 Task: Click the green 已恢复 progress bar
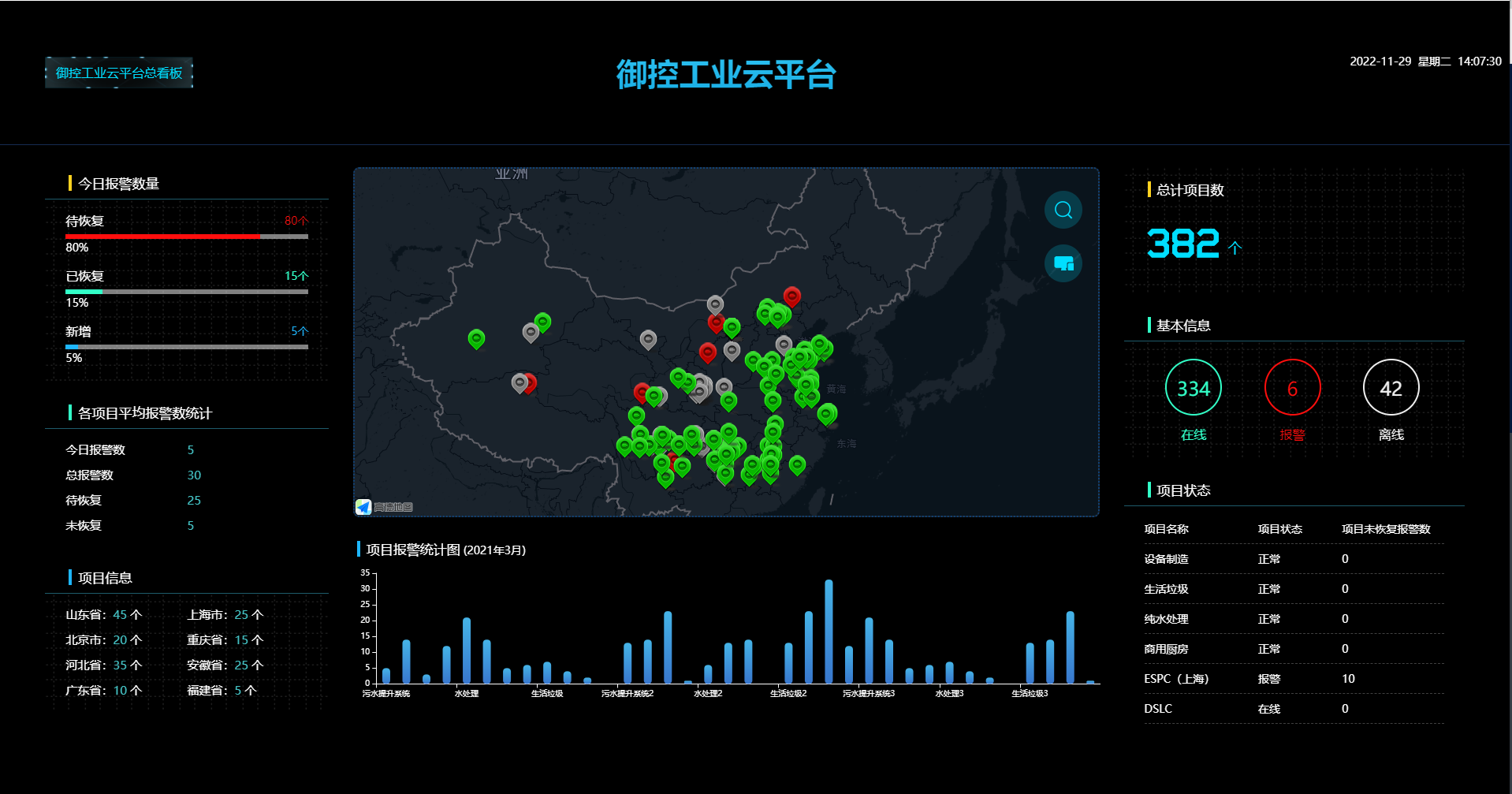point(84,292)
